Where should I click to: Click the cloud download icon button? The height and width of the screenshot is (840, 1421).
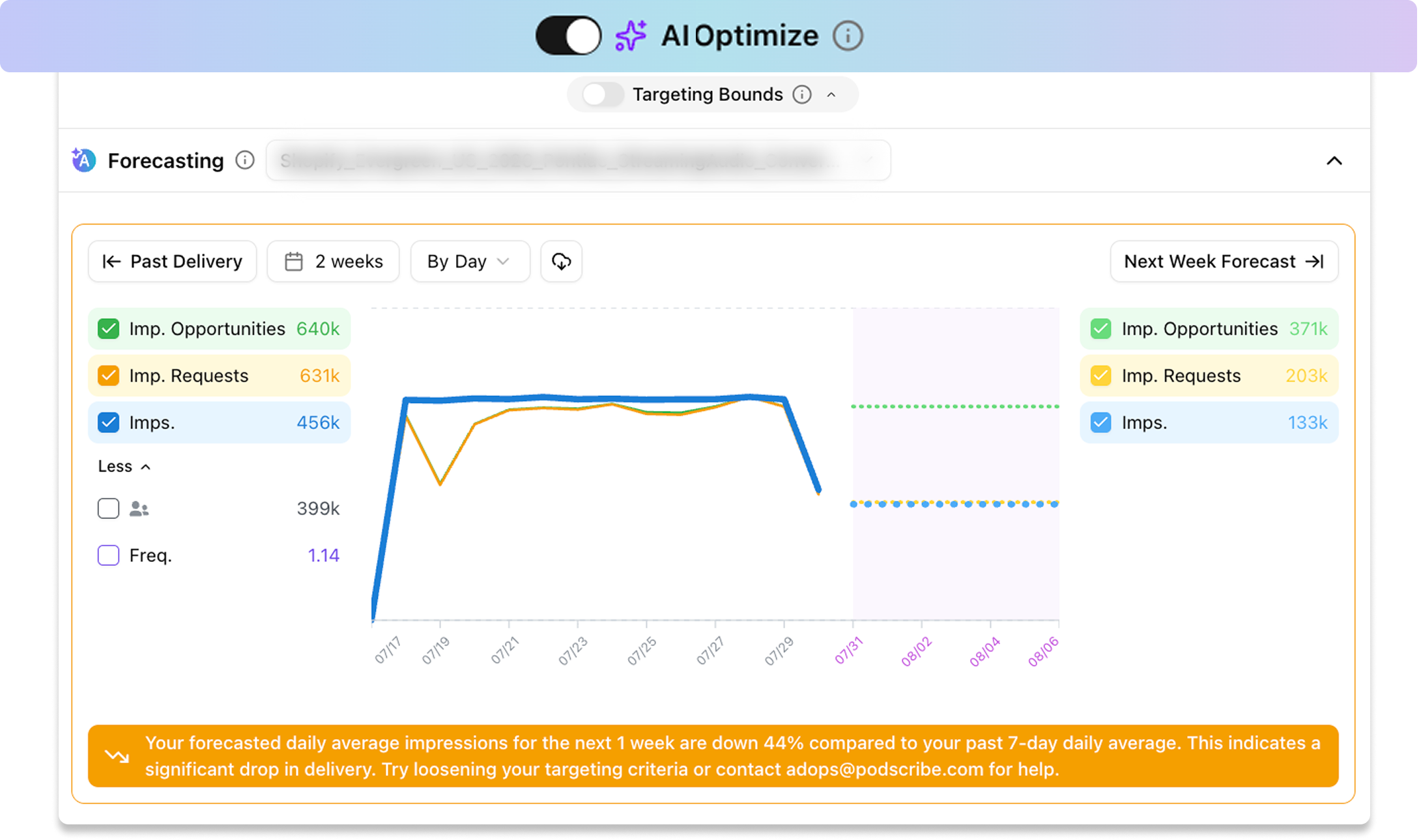coord(561,262)
